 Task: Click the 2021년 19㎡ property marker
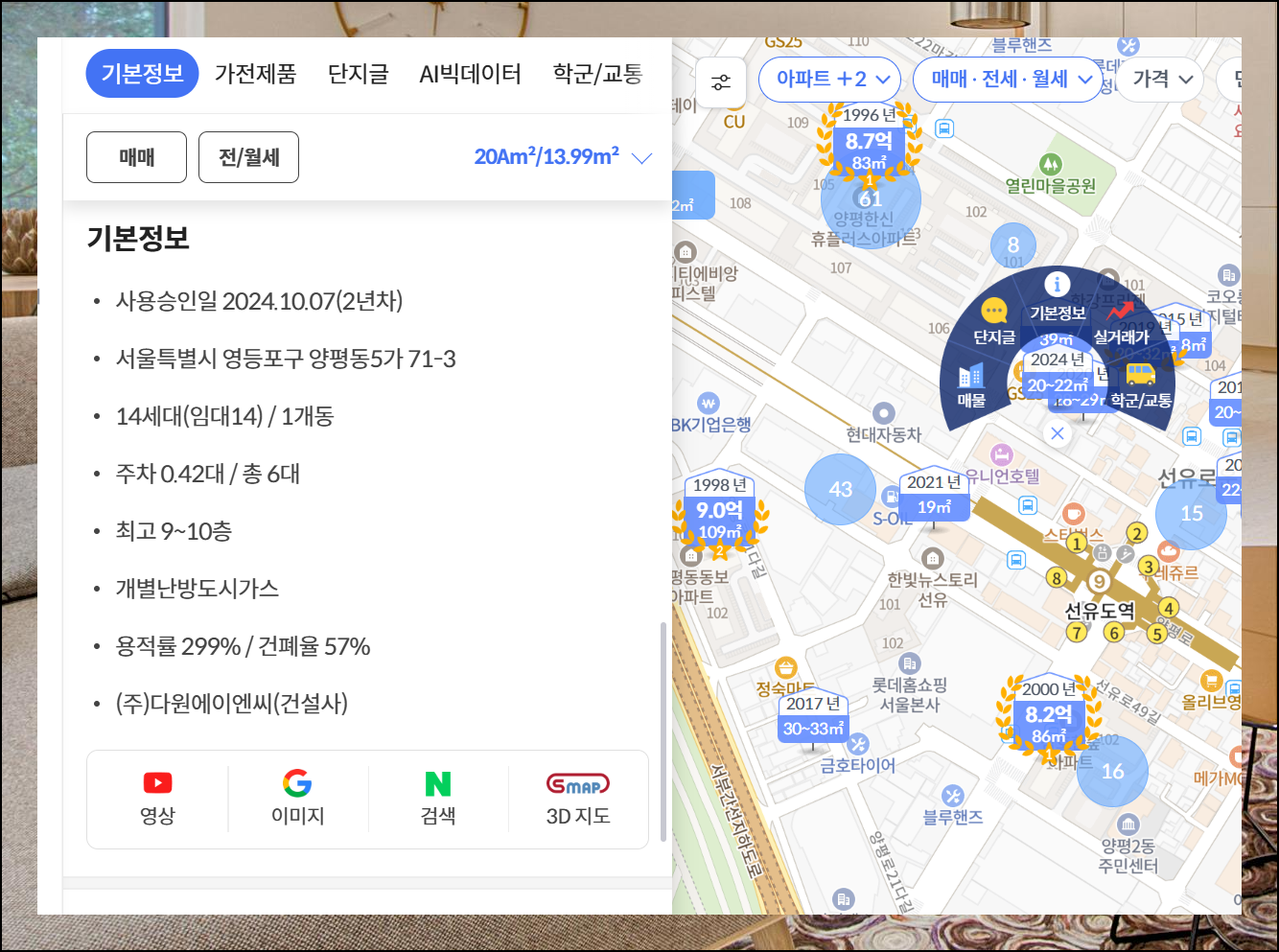click(934, 496)
